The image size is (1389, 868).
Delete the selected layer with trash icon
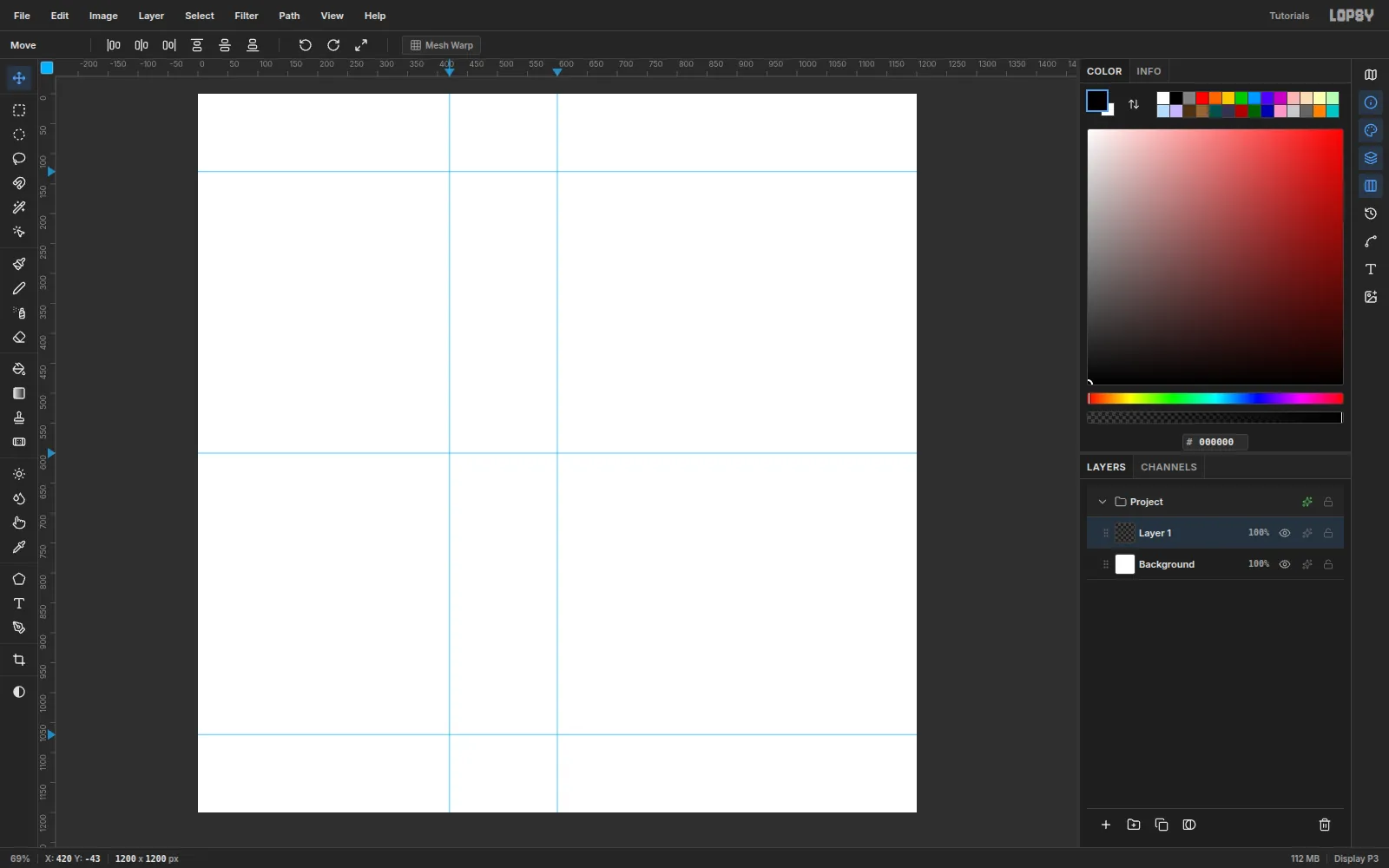click(x=1325, y=825)
